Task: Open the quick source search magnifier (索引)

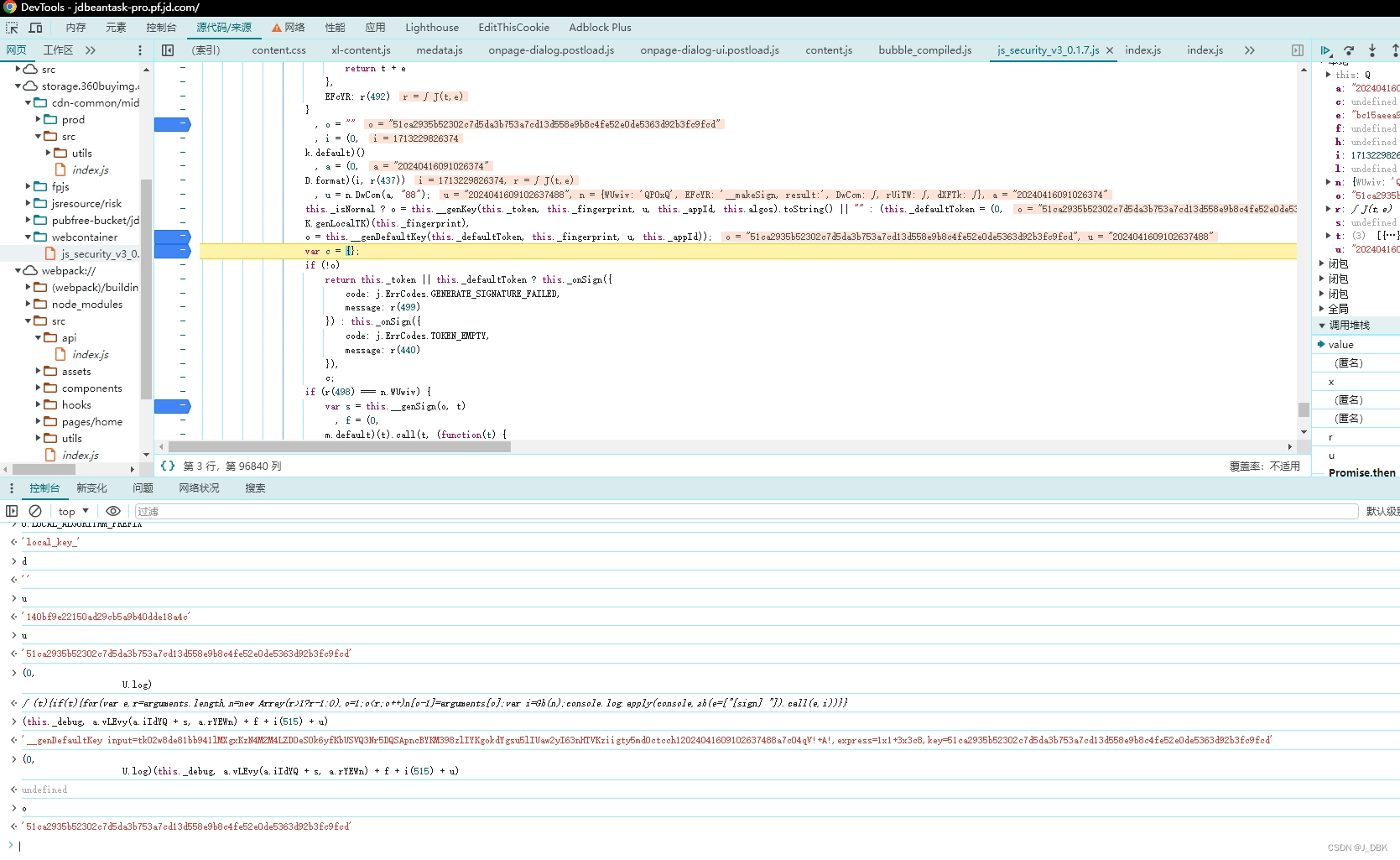Action: [x=206, y=50]
